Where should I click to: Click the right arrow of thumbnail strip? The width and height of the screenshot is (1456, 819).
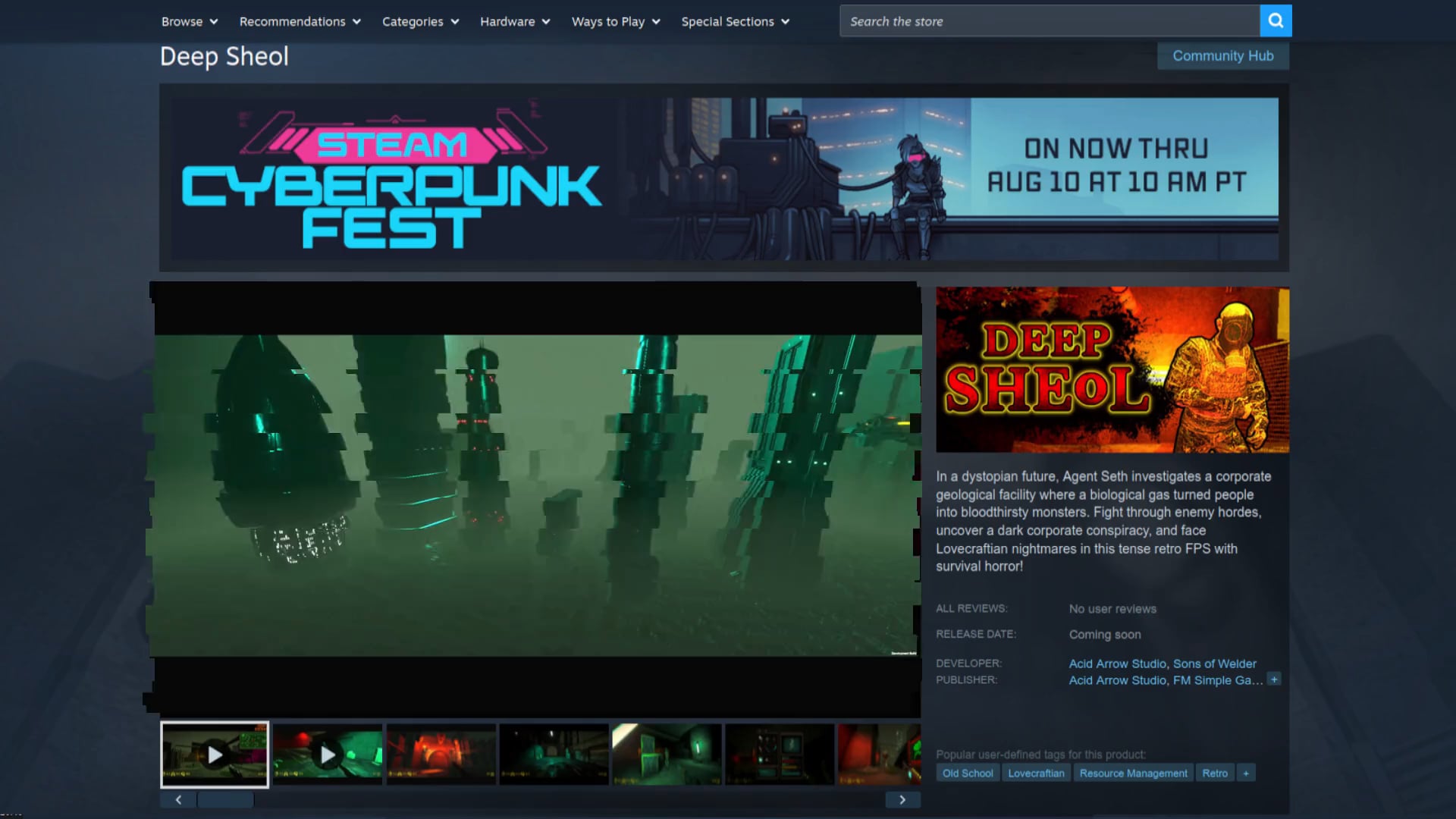tap(902, 799)
